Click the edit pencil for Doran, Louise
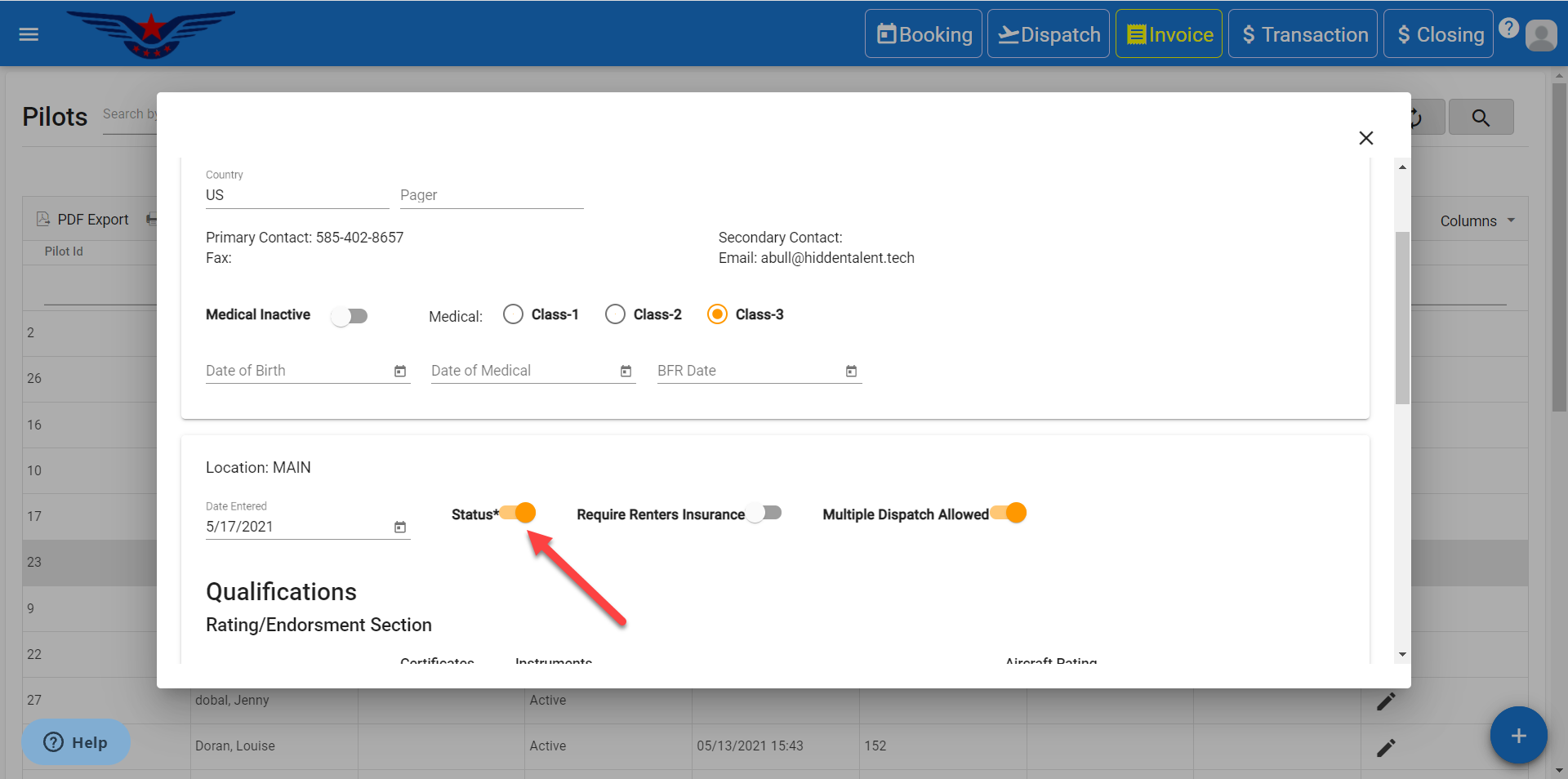The width and height of the screenshot is (1568, 779). point(1386,747)
